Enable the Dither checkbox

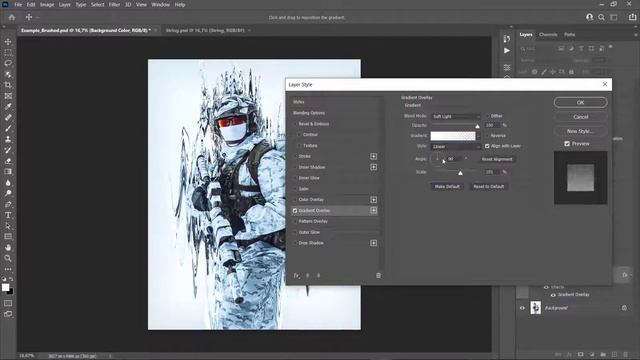[487, 116]
